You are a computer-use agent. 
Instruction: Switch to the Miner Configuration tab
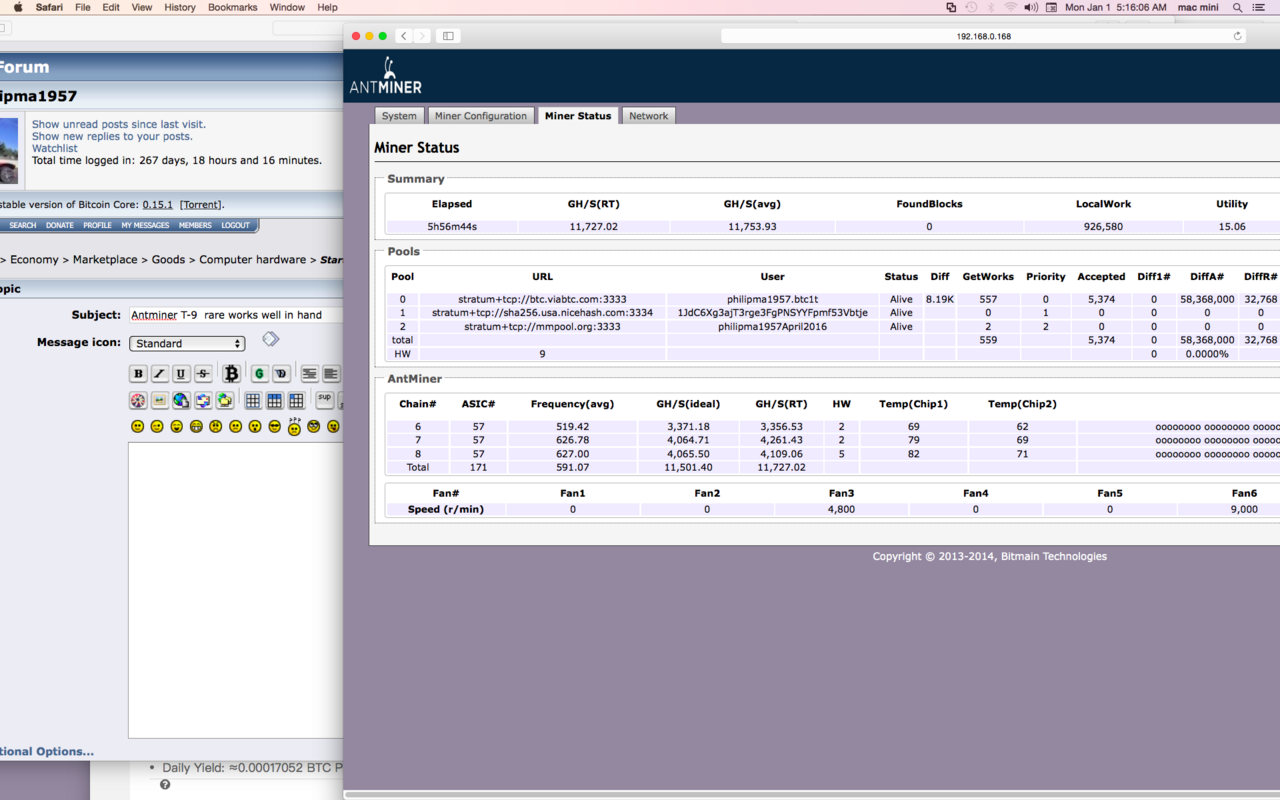coord(480,116)
